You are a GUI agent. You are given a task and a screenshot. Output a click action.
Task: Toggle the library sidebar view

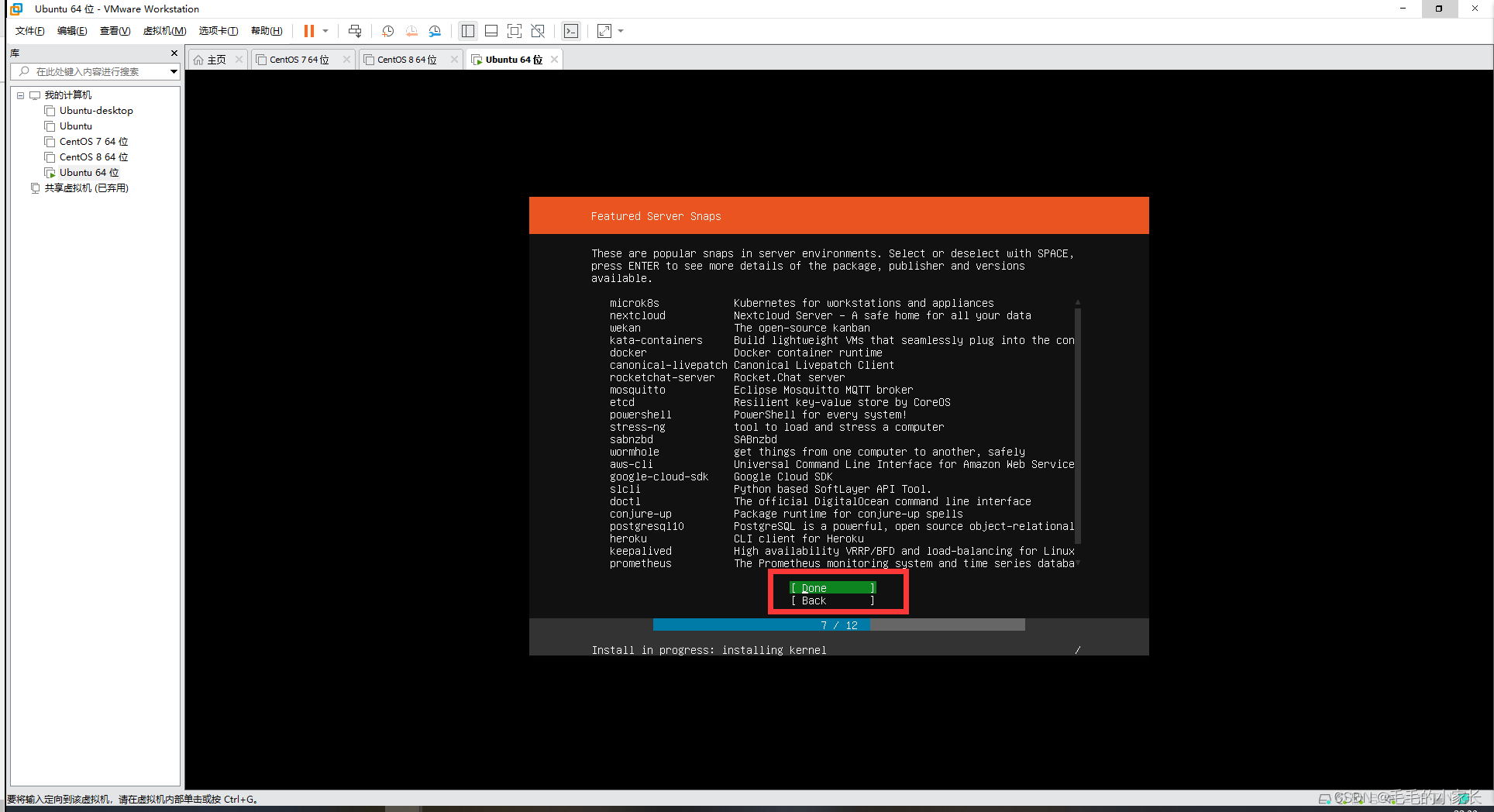(468, 31)
